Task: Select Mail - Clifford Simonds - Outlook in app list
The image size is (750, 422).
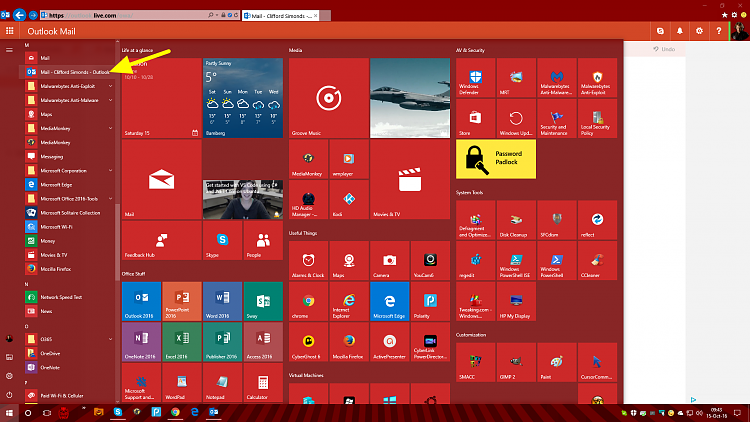Action: coord(67,72)
